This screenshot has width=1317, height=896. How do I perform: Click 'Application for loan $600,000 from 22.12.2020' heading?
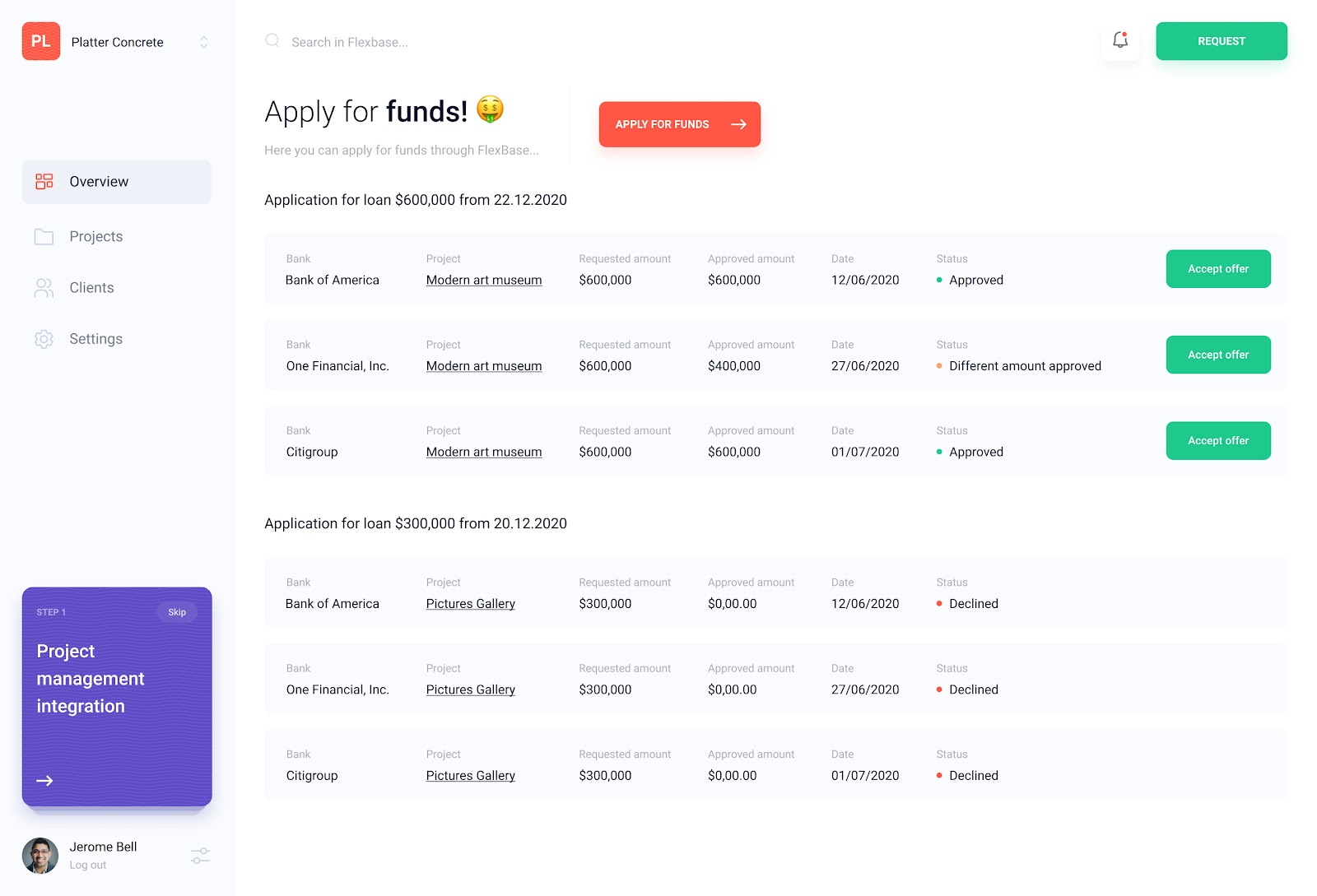(x=416, y=200)
